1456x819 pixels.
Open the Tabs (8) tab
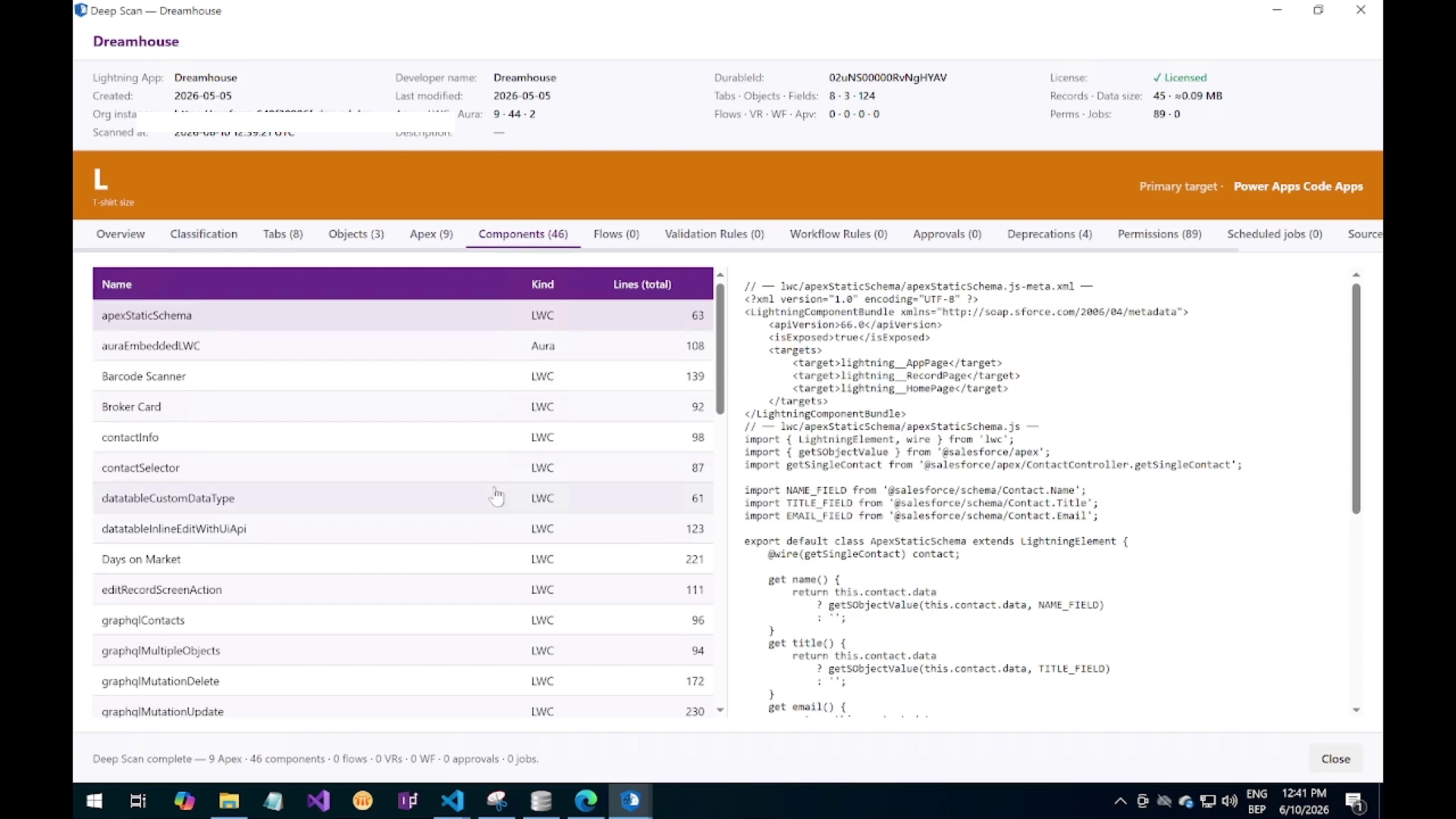point(283,234)
